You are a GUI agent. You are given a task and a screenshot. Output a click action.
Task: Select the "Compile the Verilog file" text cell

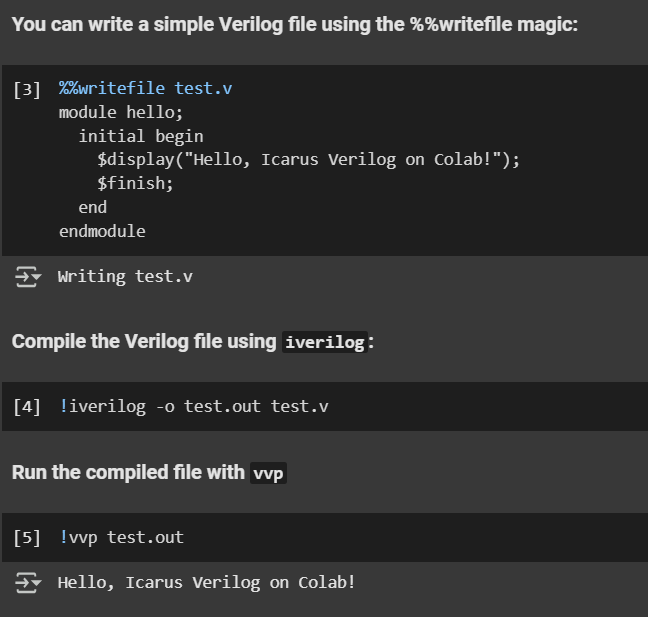click(144, 342)
